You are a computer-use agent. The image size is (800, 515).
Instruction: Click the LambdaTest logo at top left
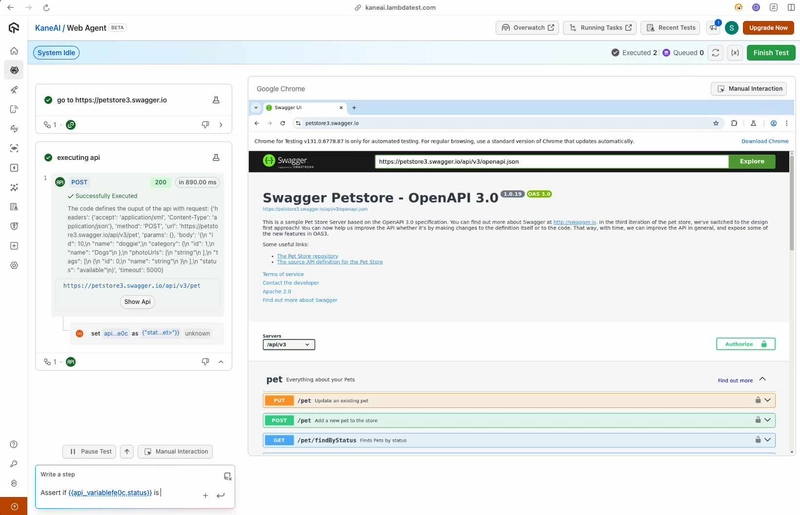pos(14,28)
